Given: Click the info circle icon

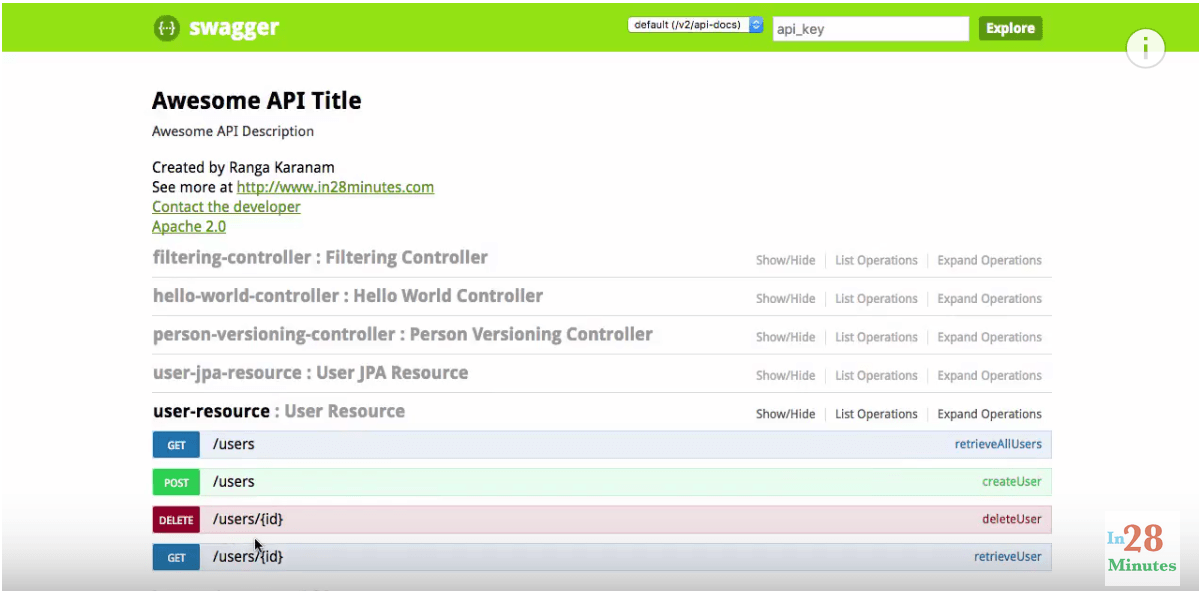Looking at the screenshot, I should (x=1145, y=49).
